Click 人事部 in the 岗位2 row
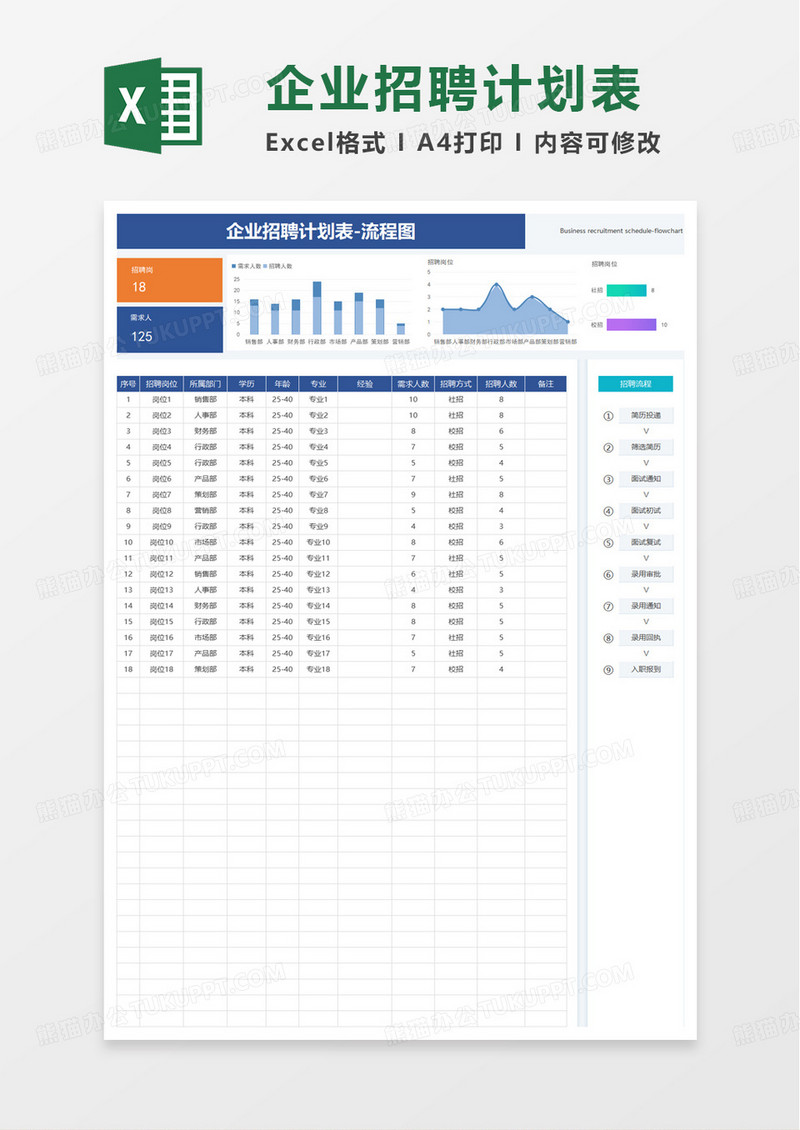800x1130 pixels. [x=205, y=415]
